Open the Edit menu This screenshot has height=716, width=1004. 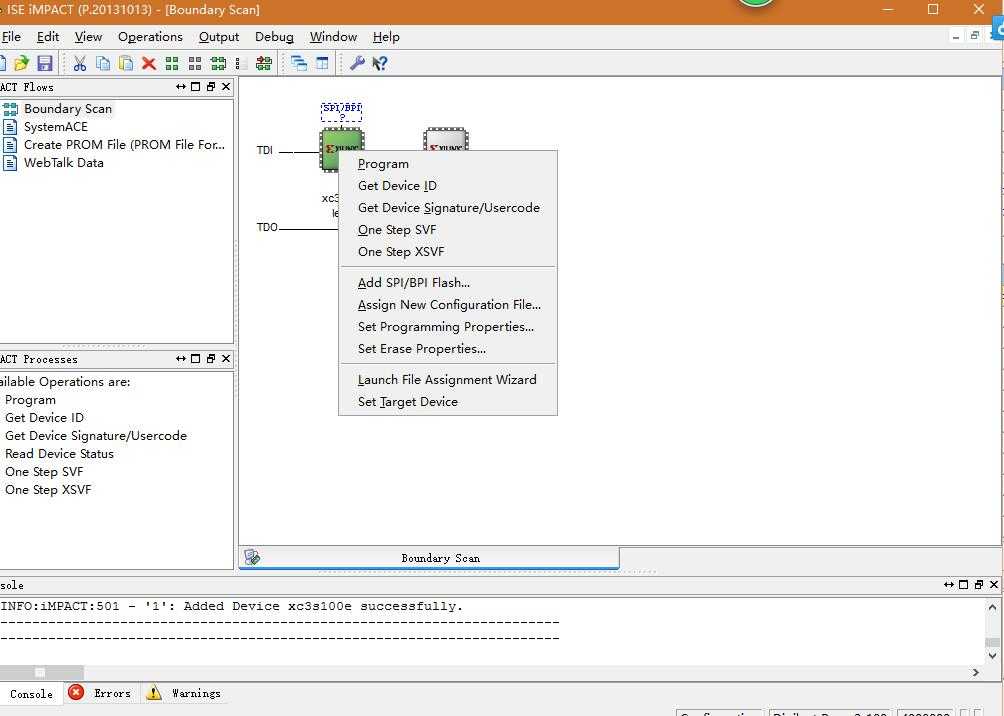point(48,37)
